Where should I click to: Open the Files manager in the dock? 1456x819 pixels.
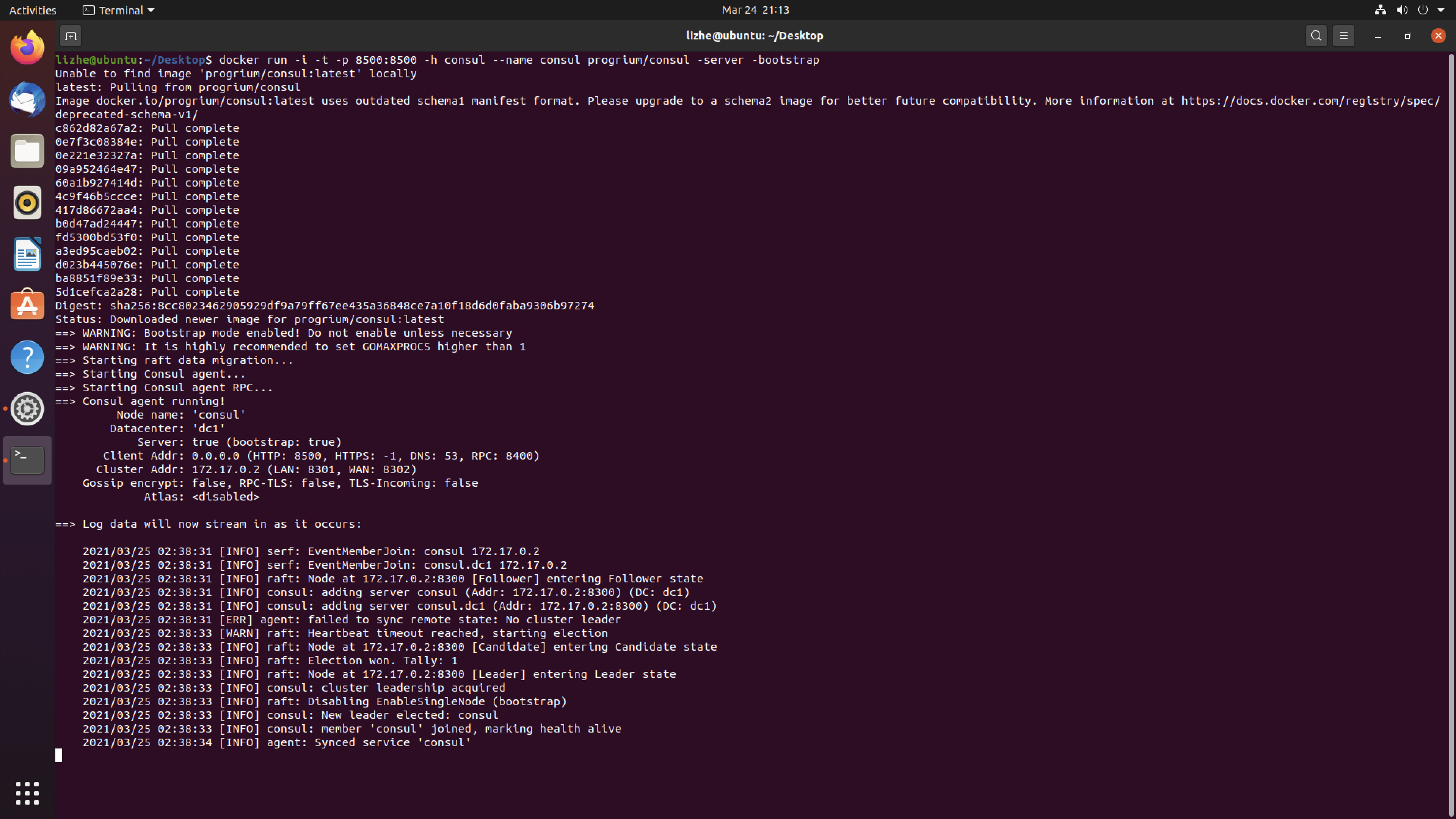pyautogui.click(x=27, y=151)
